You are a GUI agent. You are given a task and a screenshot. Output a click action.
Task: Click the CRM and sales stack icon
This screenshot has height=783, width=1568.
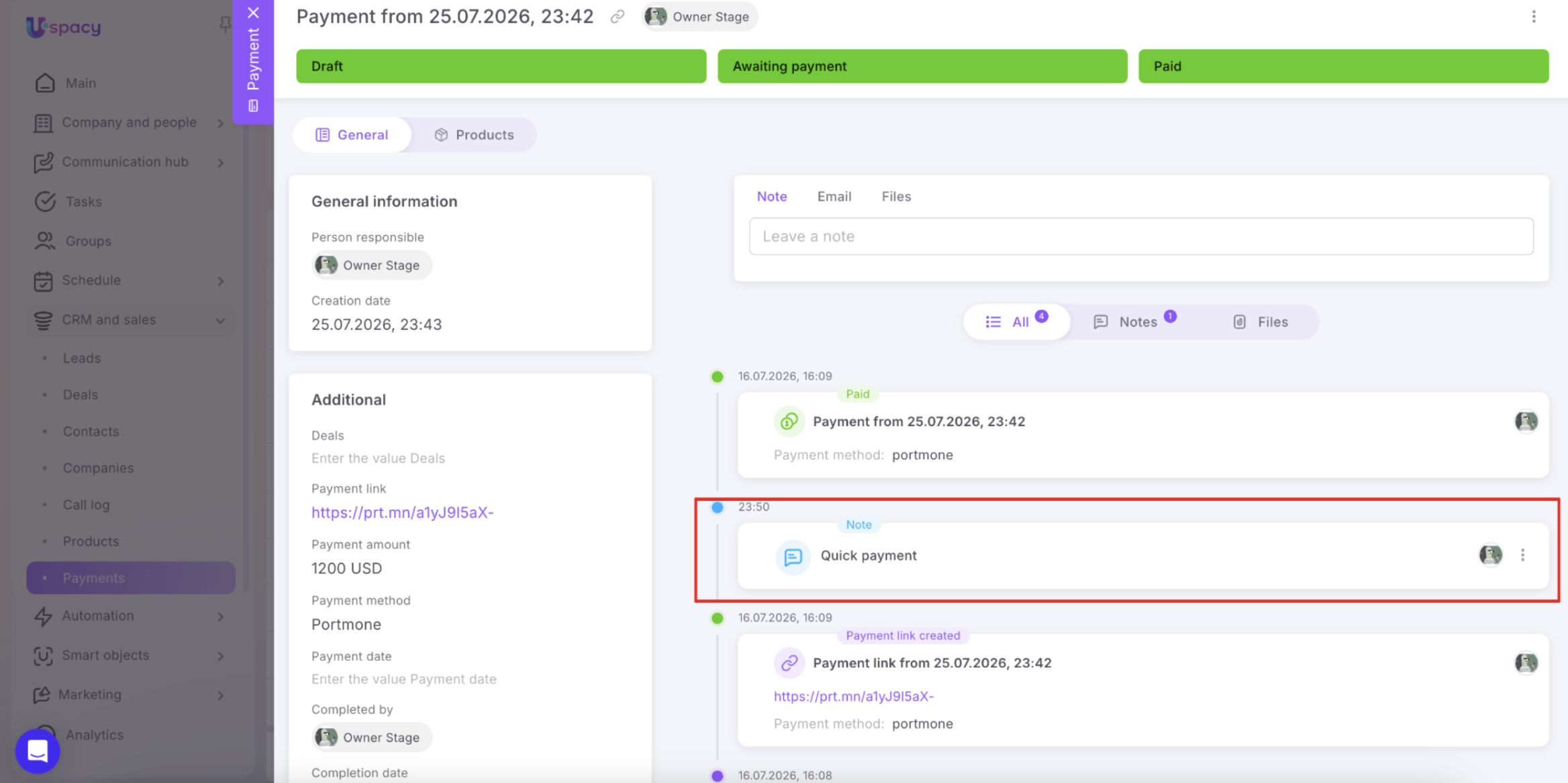click(44, 320)
